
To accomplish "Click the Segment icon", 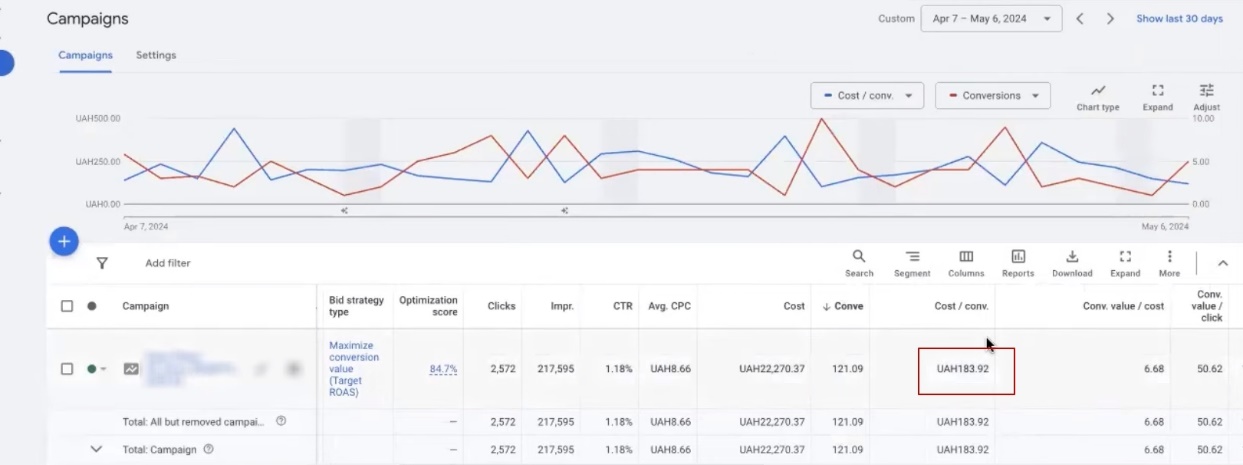I will pyautogui.click(x=912, y=263).
